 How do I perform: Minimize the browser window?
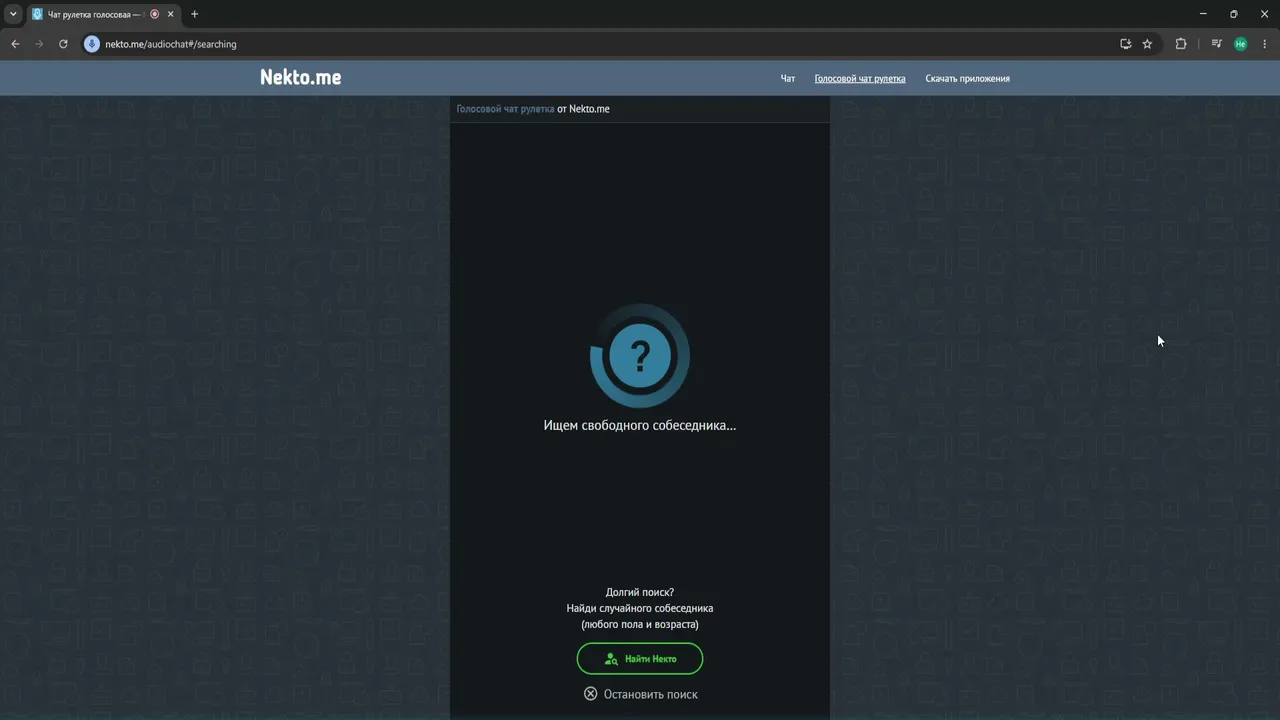(x=1202, y=14)
